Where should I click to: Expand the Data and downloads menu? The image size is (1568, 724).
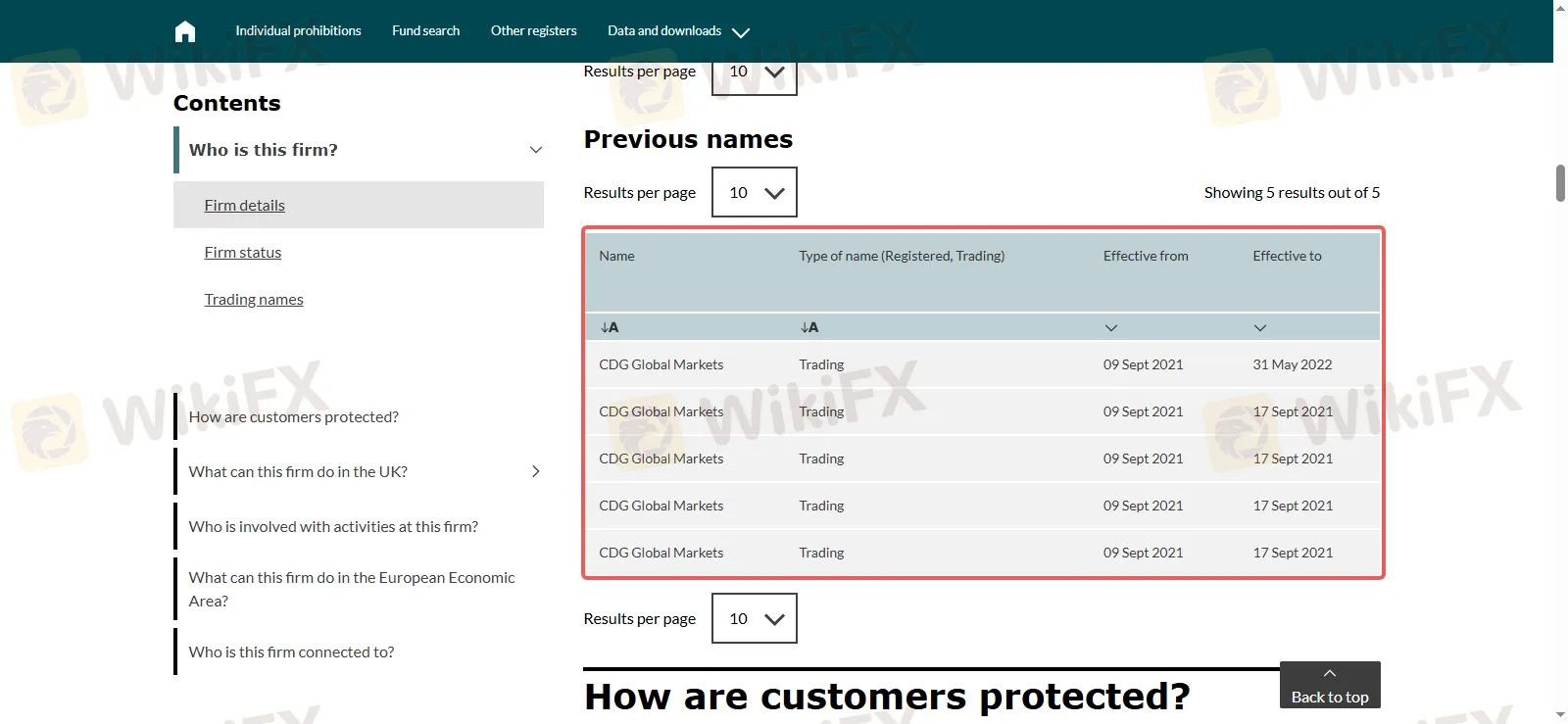pos(678,31)
